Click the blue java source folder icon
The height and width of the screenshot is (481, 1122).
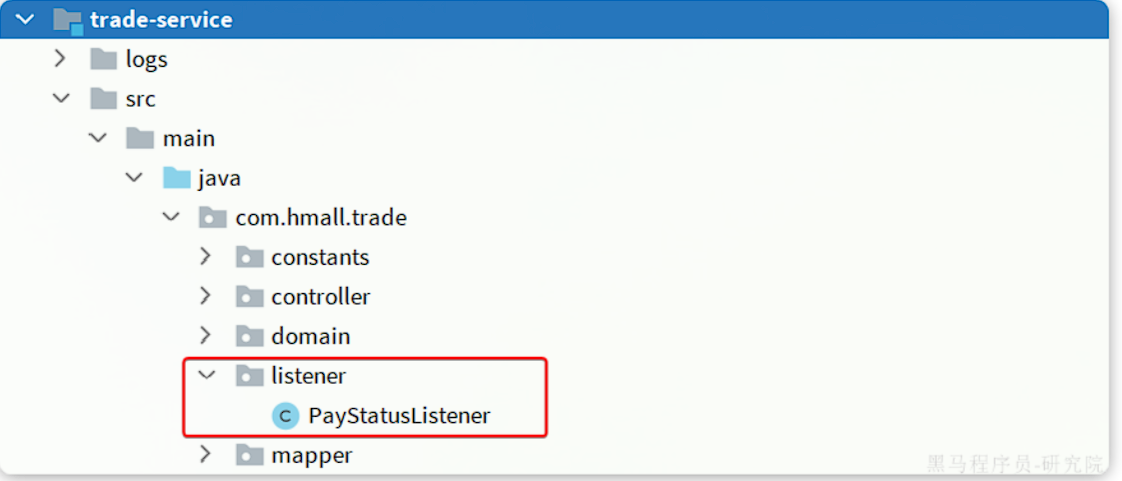point(176,178)
